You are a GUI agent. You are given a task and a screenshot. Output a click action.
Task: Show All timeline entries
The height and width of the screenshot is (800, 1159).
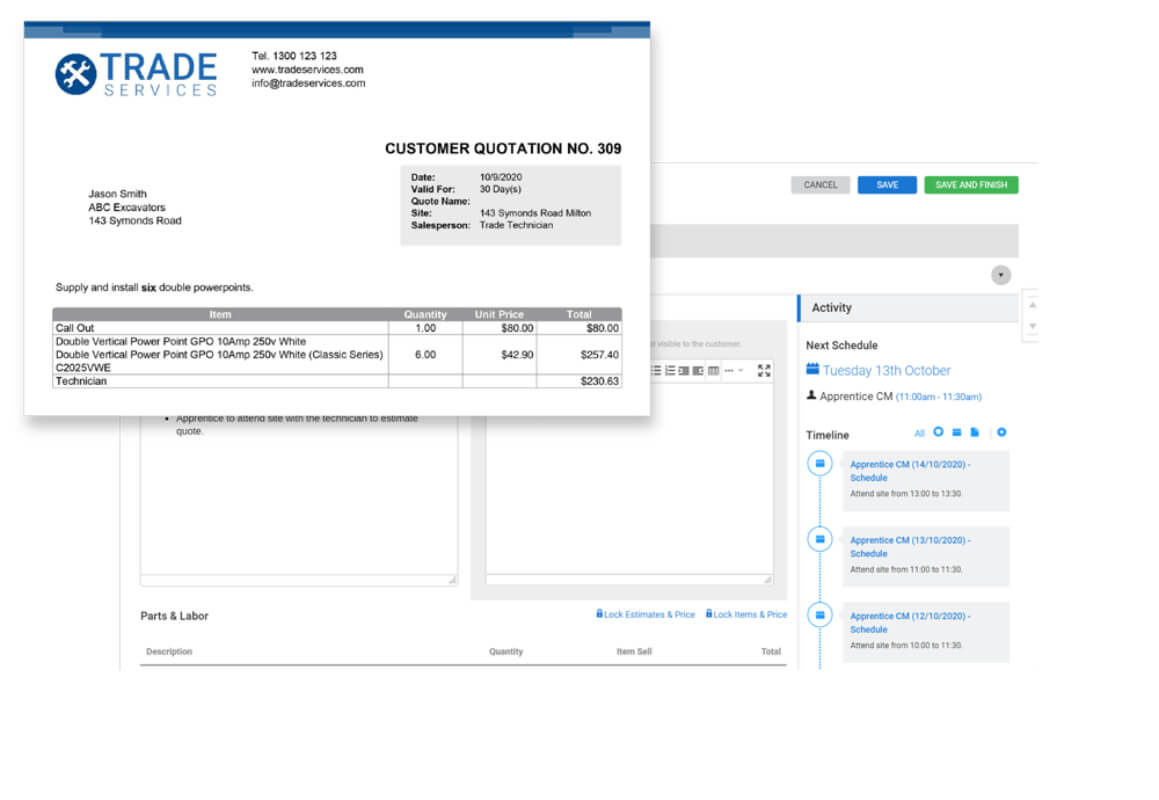pyautogui.click(x=920, y=433)
